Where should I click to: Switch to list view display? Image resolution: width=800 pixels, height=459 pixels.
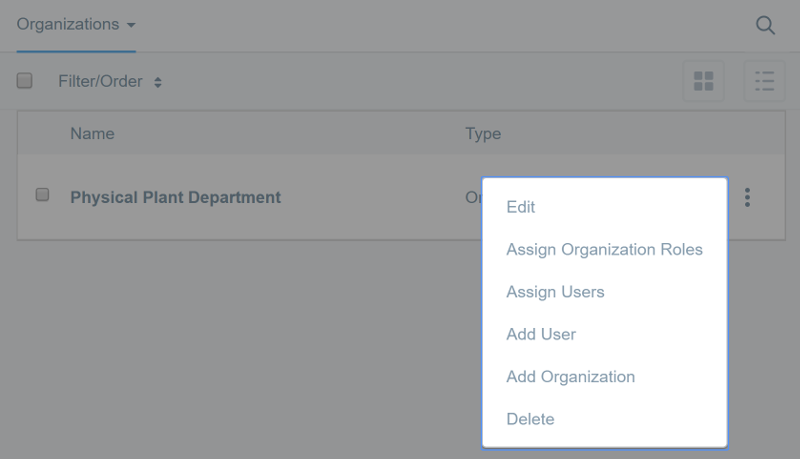(x=764, y=81)
